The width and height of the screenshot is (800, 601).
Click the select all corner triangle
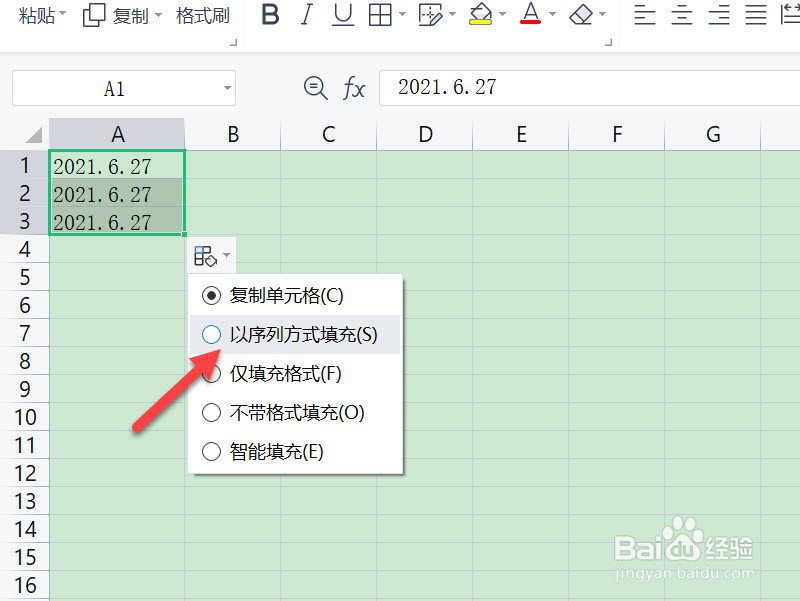pyautogui.click(x=34, y=135)
